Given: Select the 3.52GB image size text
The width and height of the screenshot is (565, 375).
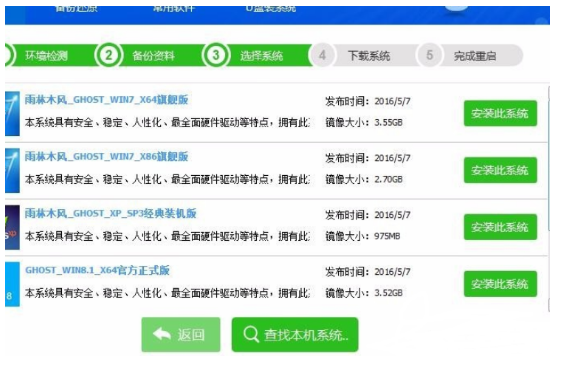Looking at the screenshot, I should pos(388,293).
